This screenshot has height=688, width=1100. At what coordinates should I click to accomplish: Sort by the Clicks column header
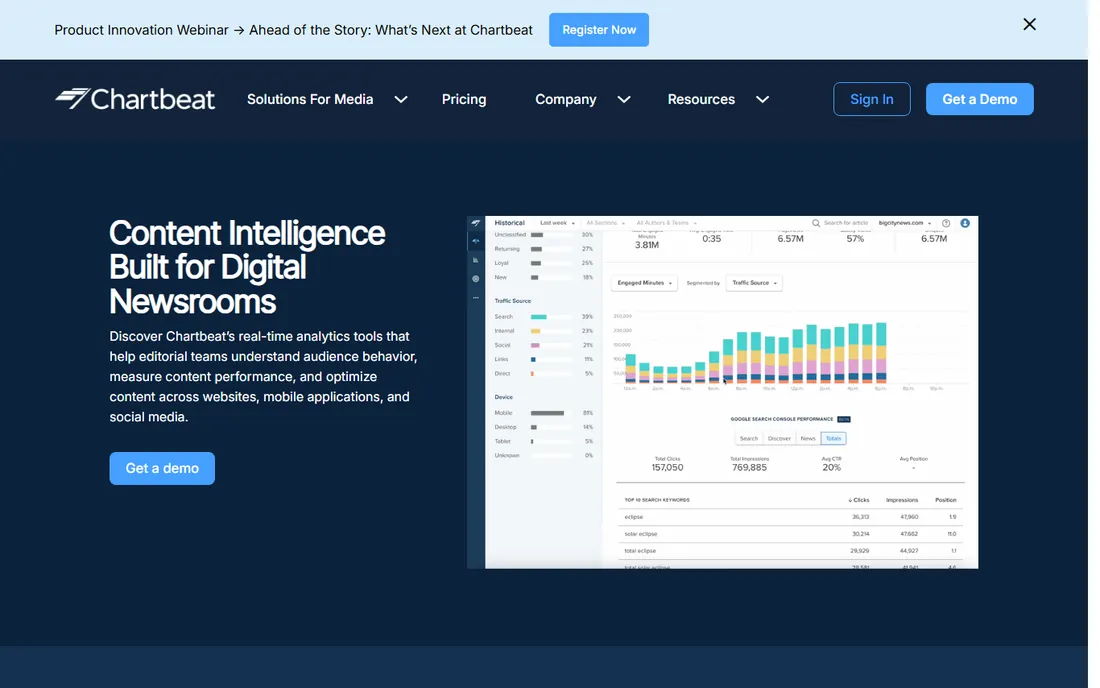coord(859,500)
